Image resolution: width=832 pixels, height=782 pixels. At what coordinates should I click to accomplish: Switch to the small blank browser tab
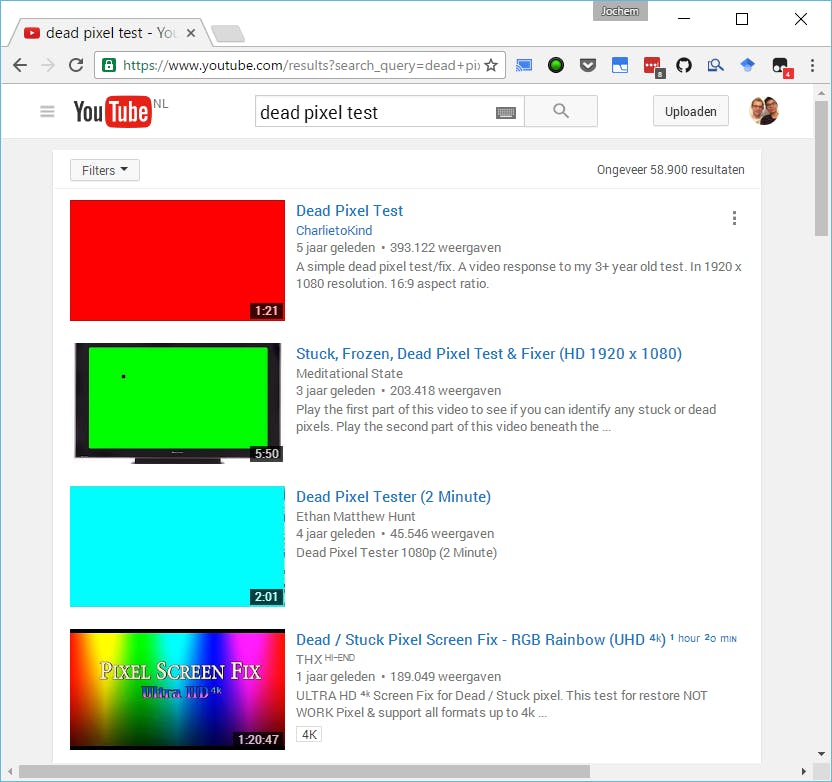(228, 30)
